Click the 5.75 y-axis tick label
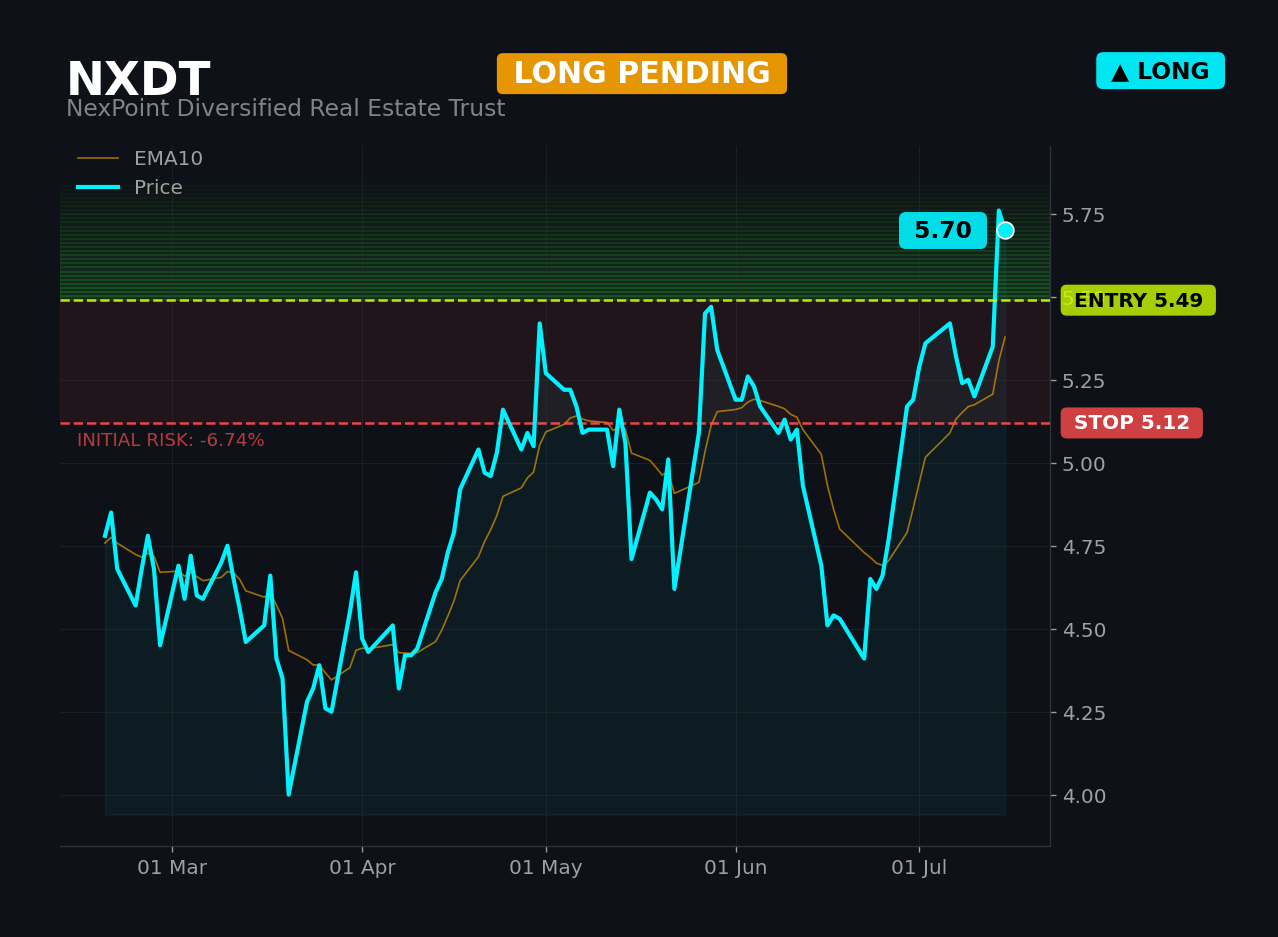Image resolution: width=1278 pixels, height=937 pixels. pyautogui.click(x=1084, y=215)
